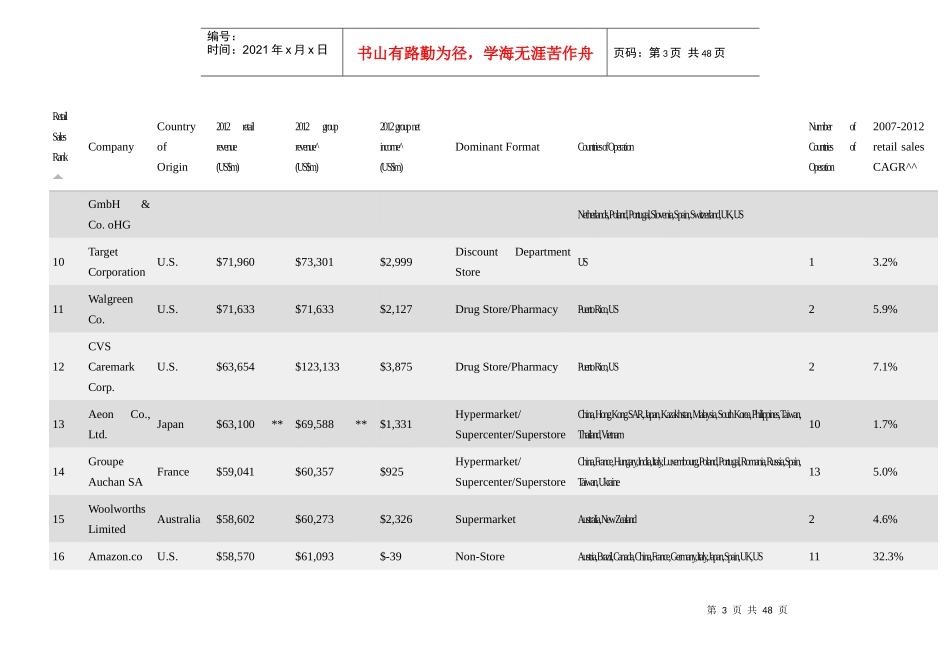This screenshot has height=672, width=950.
Task: Click the Walgreen Co. company cell
Action: 110,309
